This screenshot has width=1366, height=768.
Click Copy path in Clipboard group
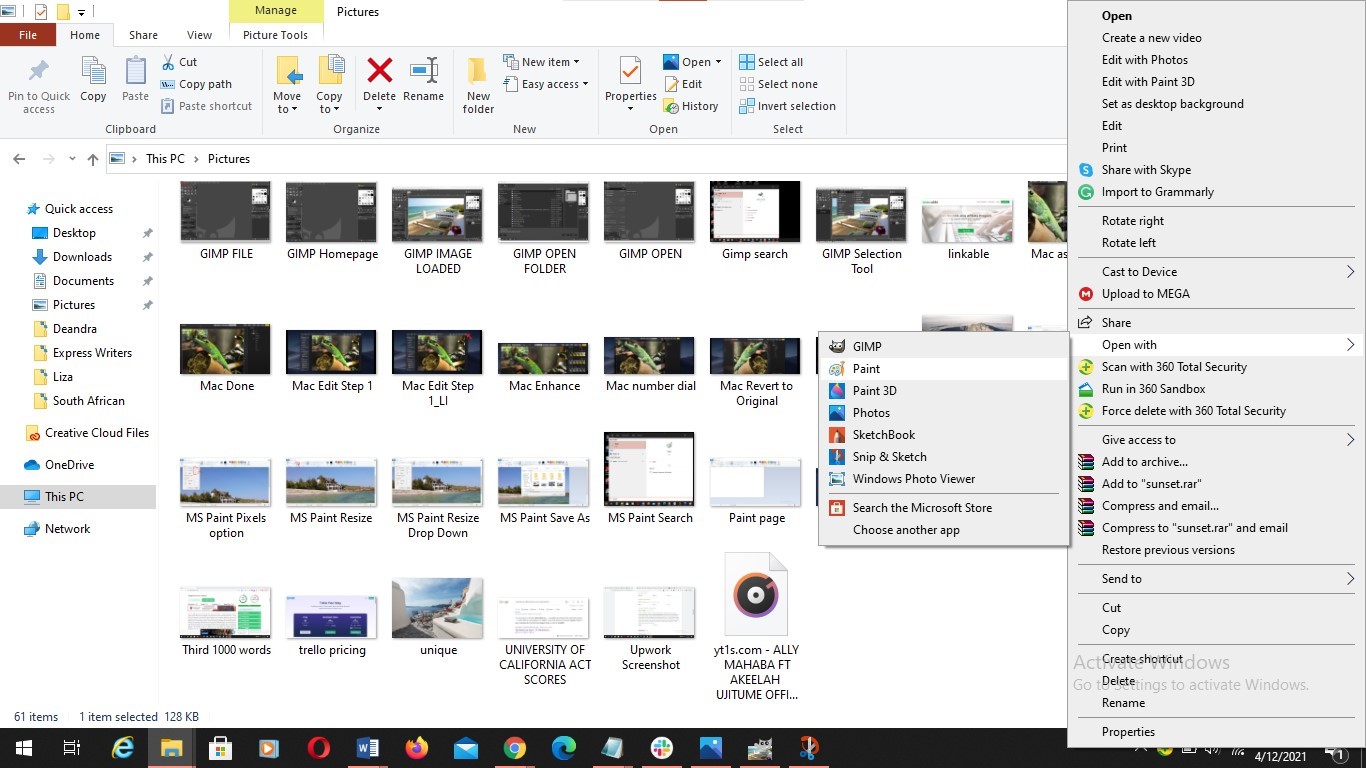click(x=195, y=84)
